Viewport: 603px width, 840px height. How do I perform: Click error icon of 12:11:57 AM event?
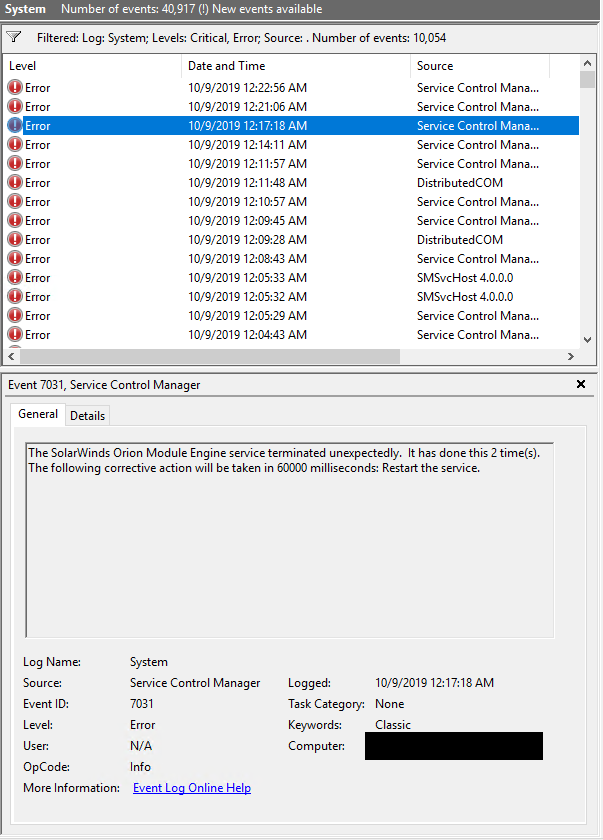tap(14, 163)
